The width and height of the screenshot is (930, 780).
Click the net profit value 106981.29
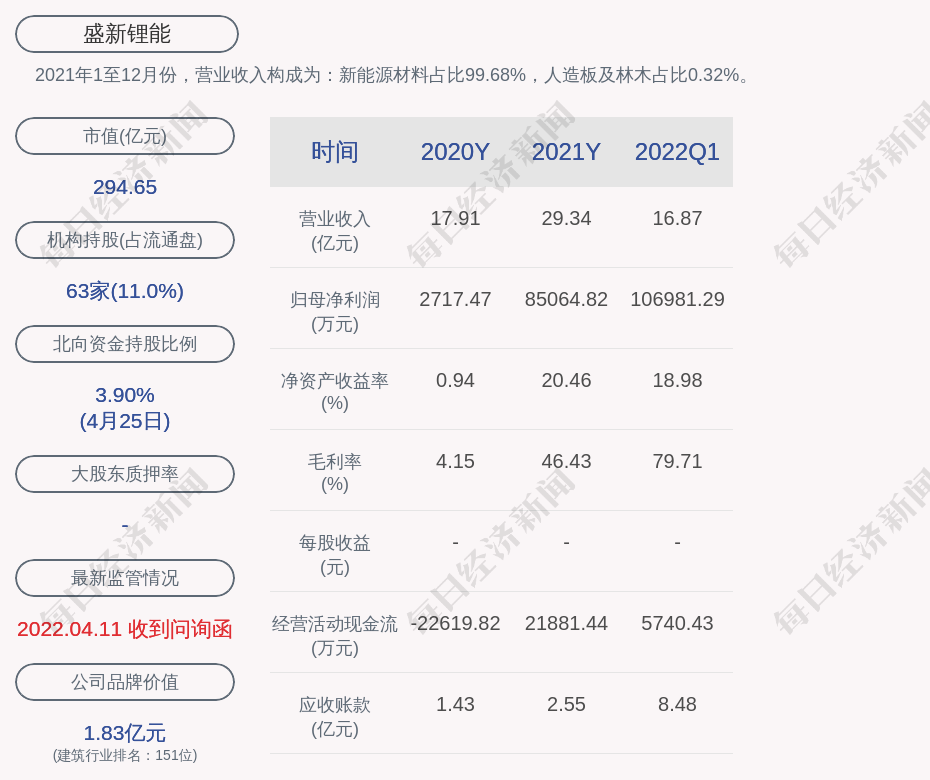(677, 299)
